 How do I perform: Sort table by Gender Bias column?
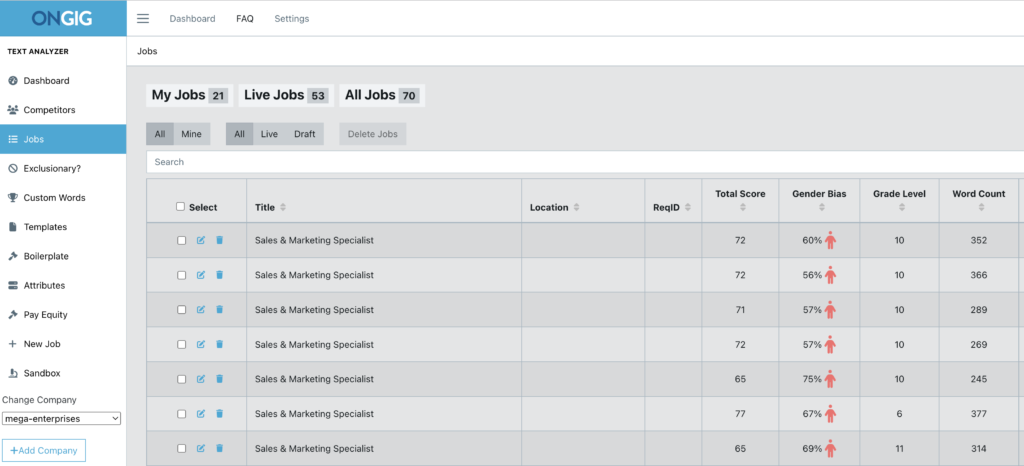tap(821, 208)
